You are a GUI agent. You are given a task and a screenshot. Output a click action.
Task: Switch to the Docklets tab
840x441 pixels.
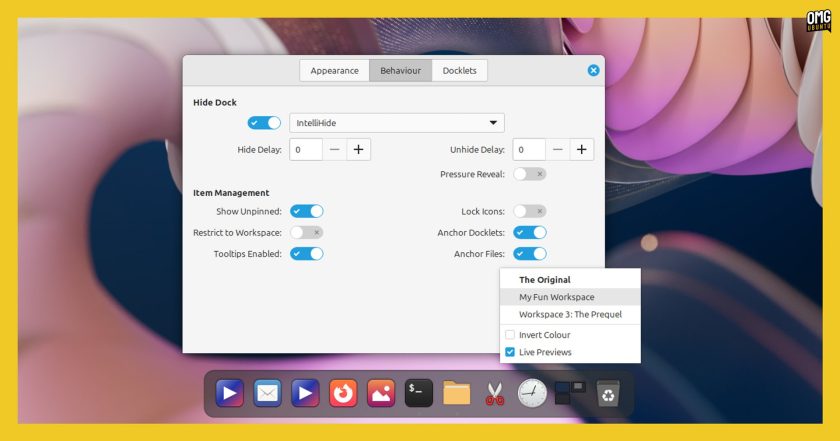pyautogui.click(x=460, y=71)
